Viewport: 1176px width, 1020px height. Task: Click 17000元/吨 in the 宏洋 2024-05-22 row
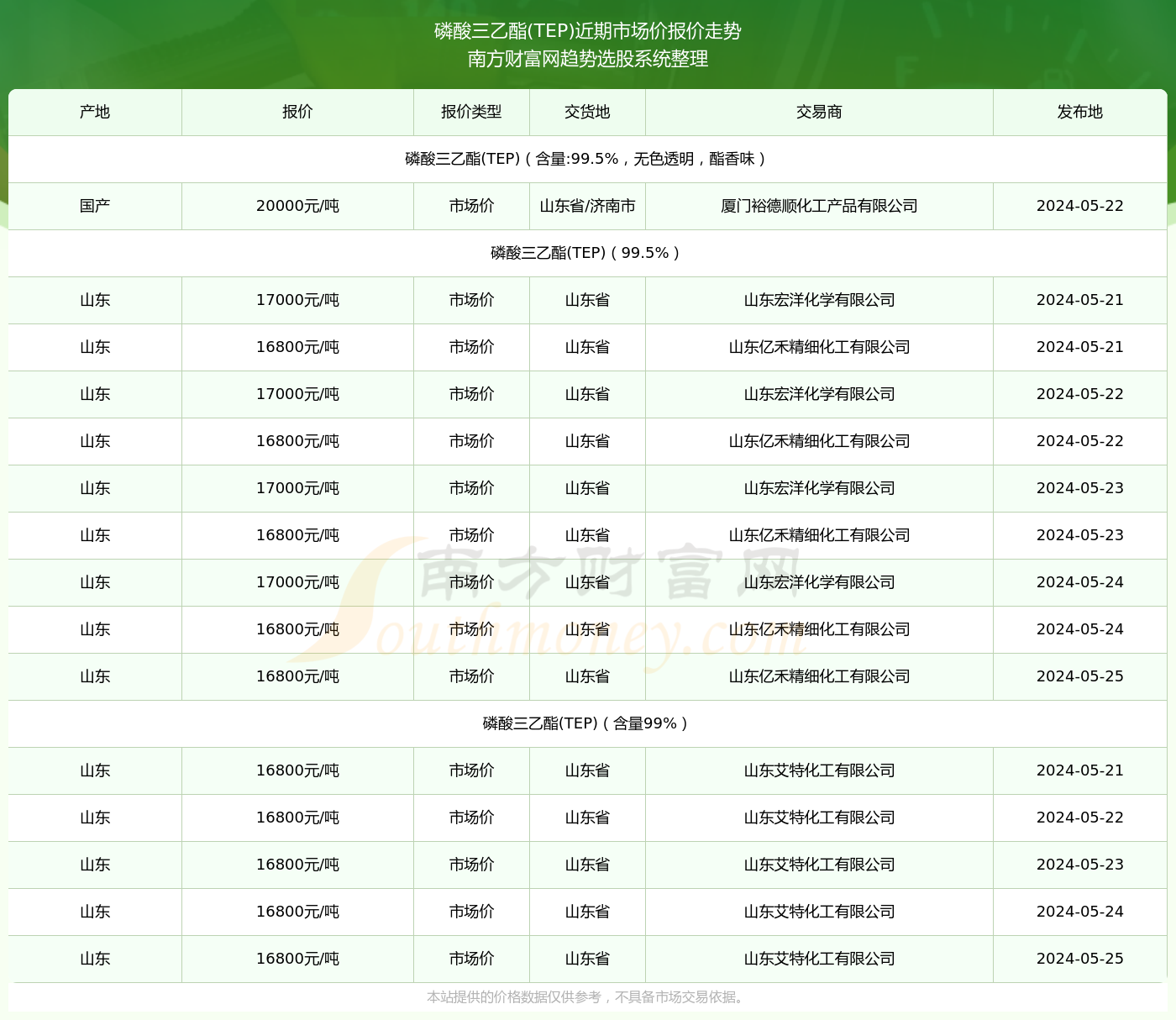click(x=297, y=394)
